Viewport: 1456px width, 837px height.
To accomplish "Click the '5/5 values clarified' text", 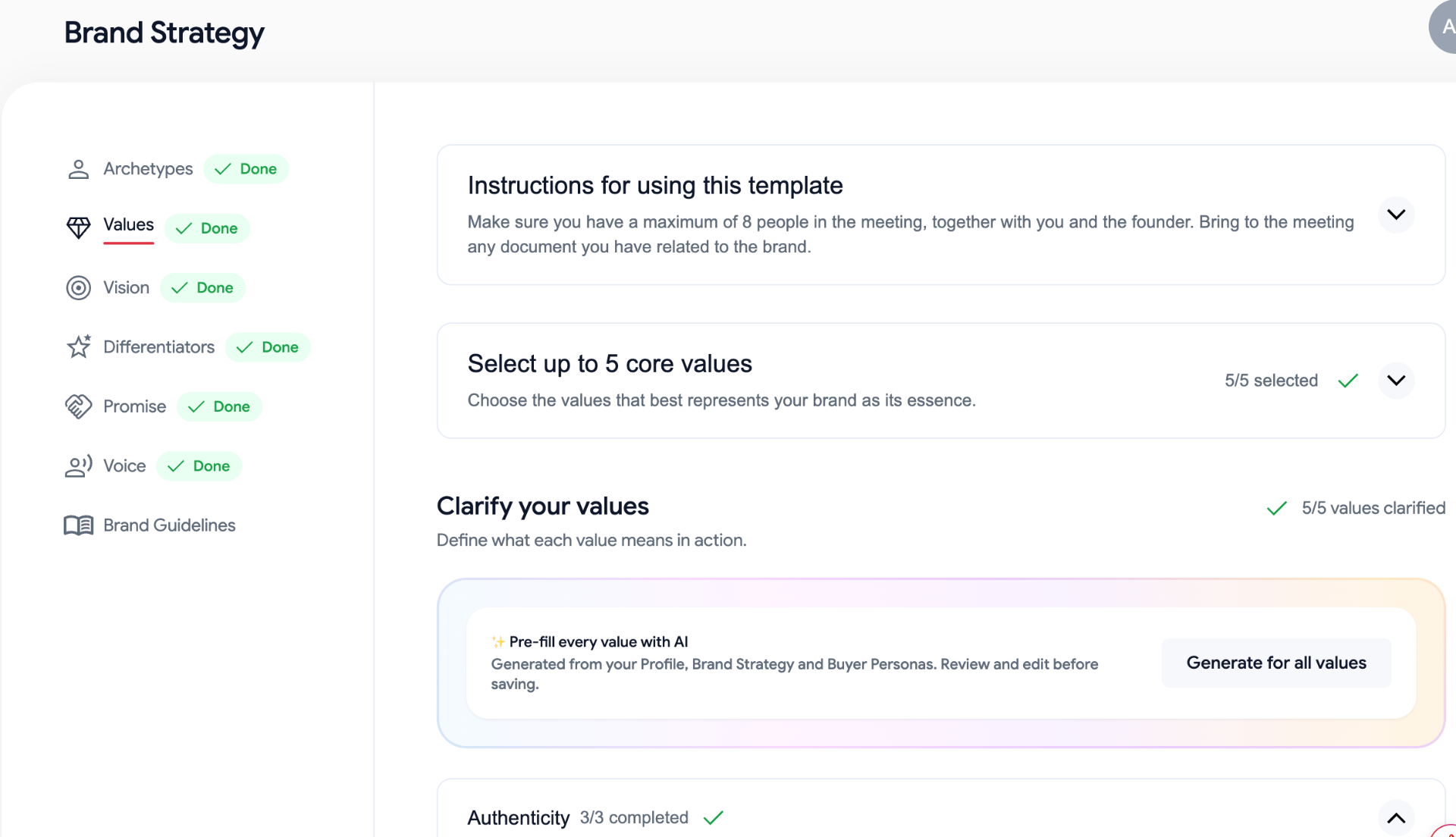I will point(1373,508).
